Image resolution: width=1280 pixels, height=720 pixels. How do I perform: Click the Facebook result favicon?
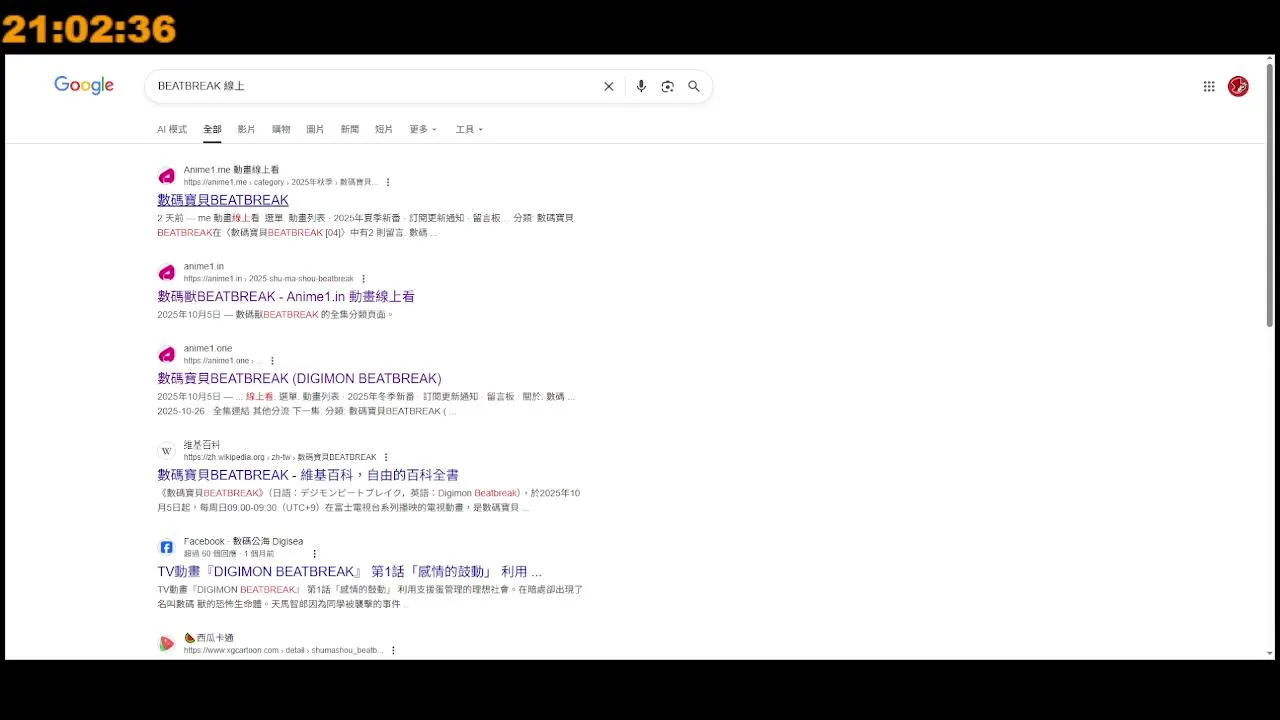(x=166, y=547)
